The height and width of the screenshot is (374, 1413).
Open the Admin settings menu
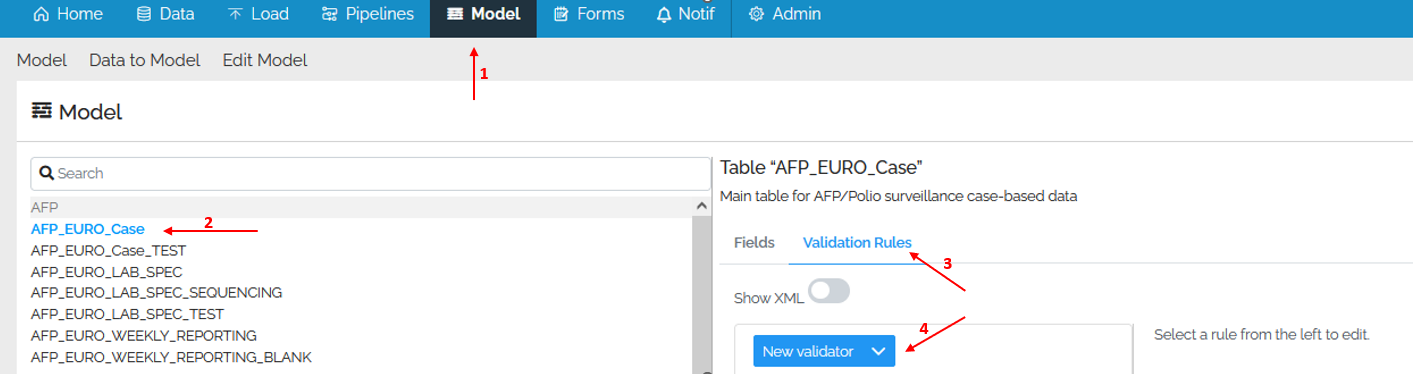point(785,14)
